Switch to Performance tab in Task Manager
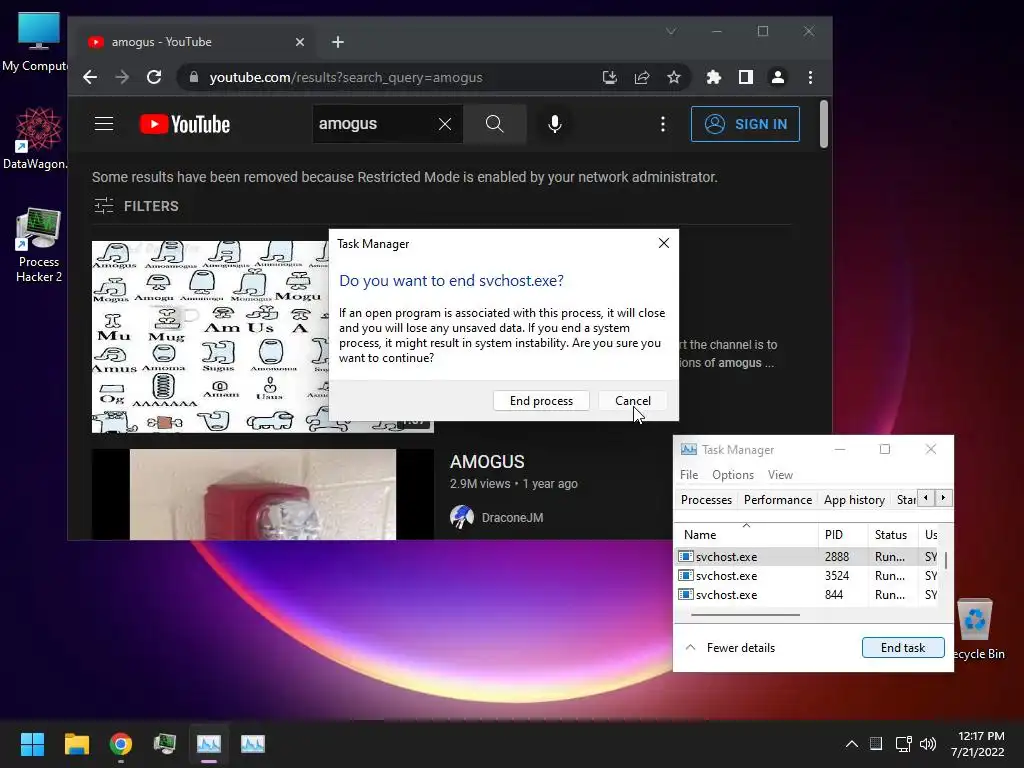Image resolution: width=1024 pixels, height=768 pixels. click(778, 500)
